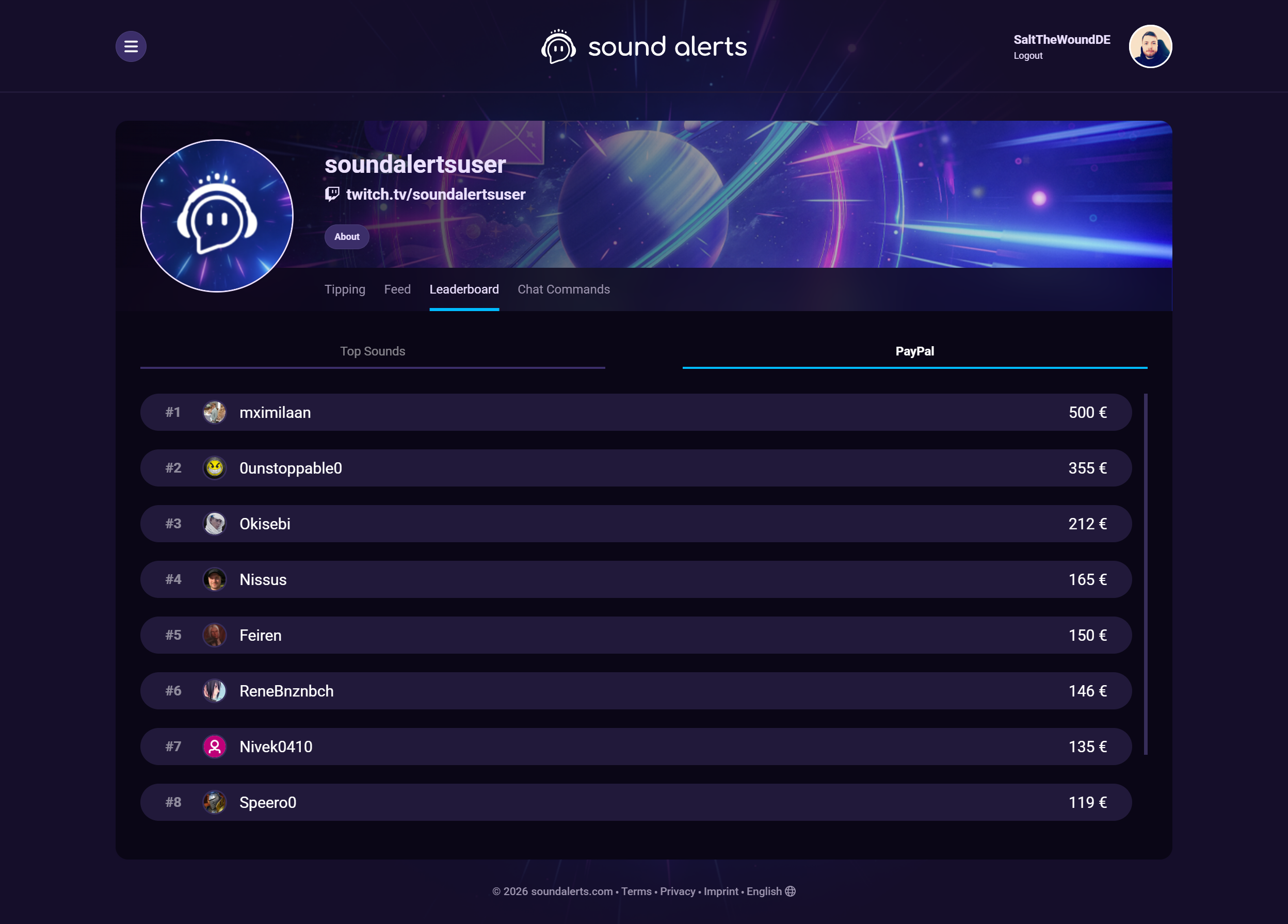Screen dimensions: 1288x924
Task: Click the soundalertsuser channel avatar
Action: click(x=216, y=216)
